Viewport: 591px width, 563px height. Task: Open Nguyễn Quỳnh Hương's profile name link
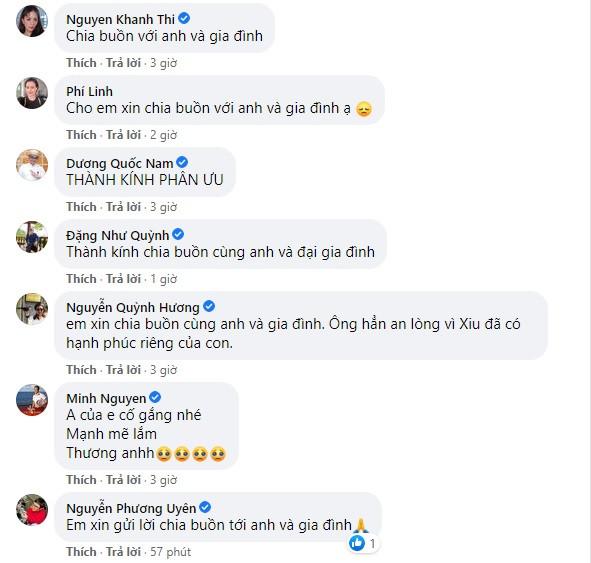tap(133, 308)
